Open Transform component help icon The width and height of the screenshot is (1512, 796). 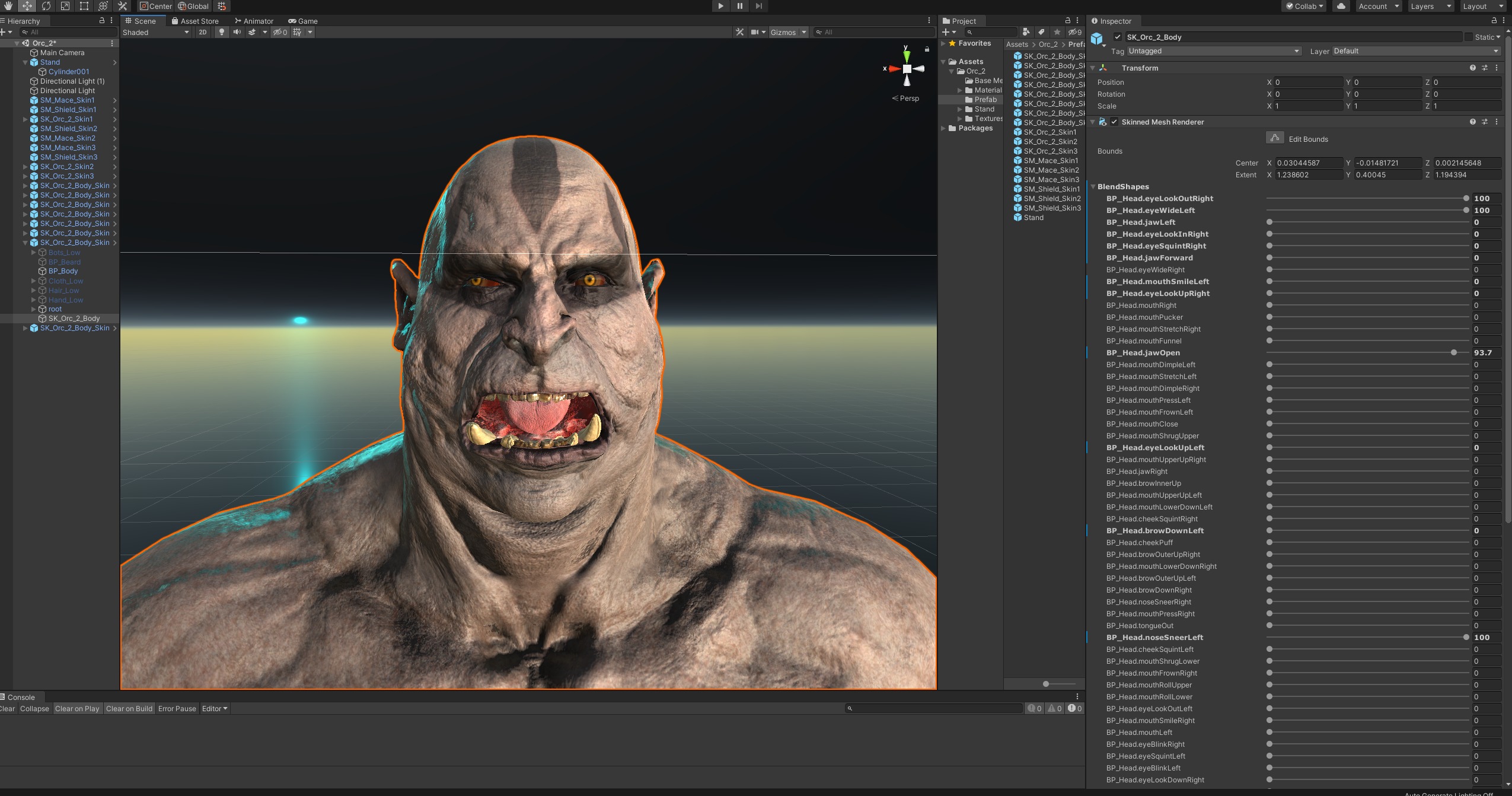pyautogui.click(x=1473, y=68)
